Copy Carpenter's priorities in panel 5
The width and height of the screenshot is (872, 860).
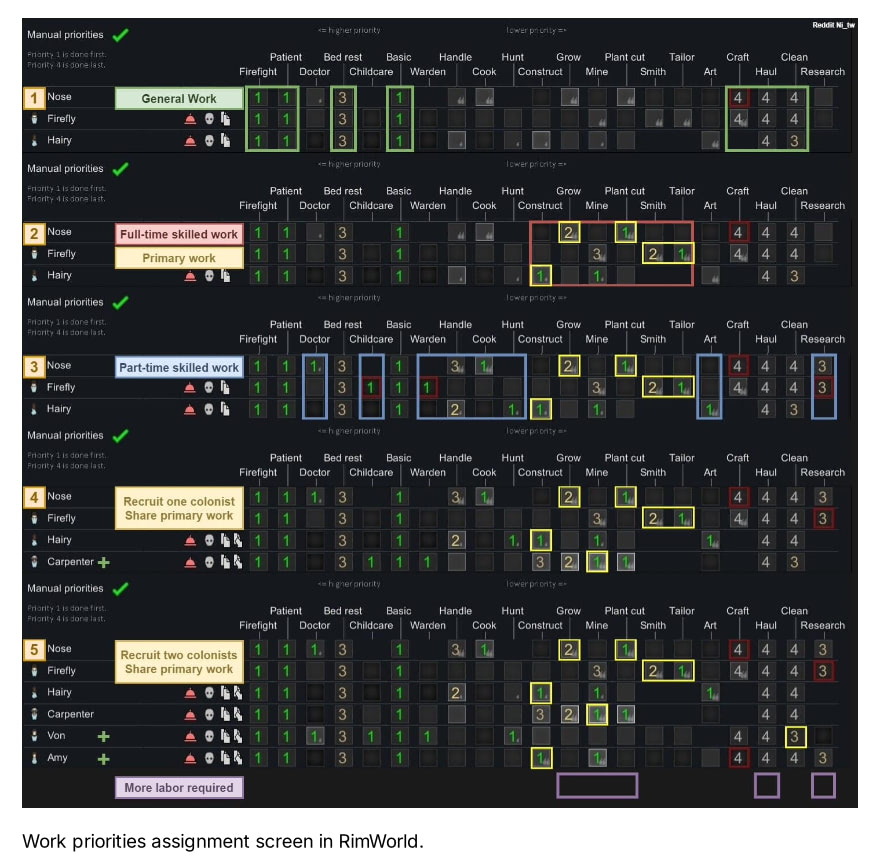225,714
